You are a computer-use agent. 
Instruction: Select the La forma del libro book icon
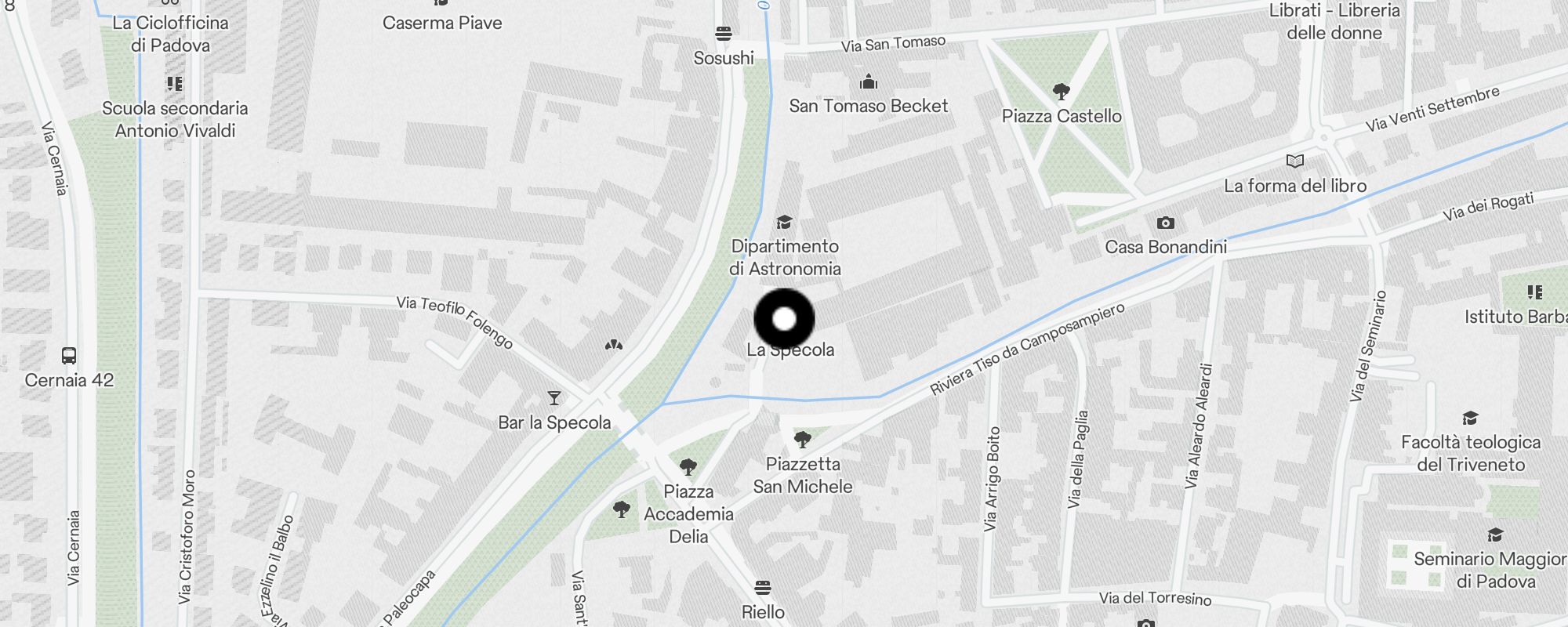tap(1295, 161)
